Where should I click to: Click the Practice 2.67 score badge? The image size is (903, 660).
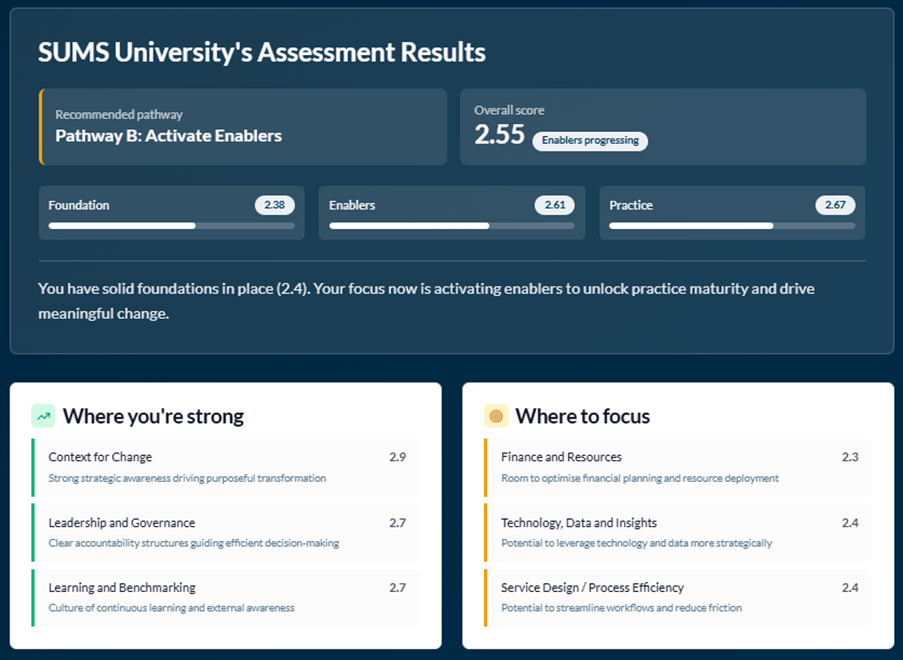[x=835, y=205]
